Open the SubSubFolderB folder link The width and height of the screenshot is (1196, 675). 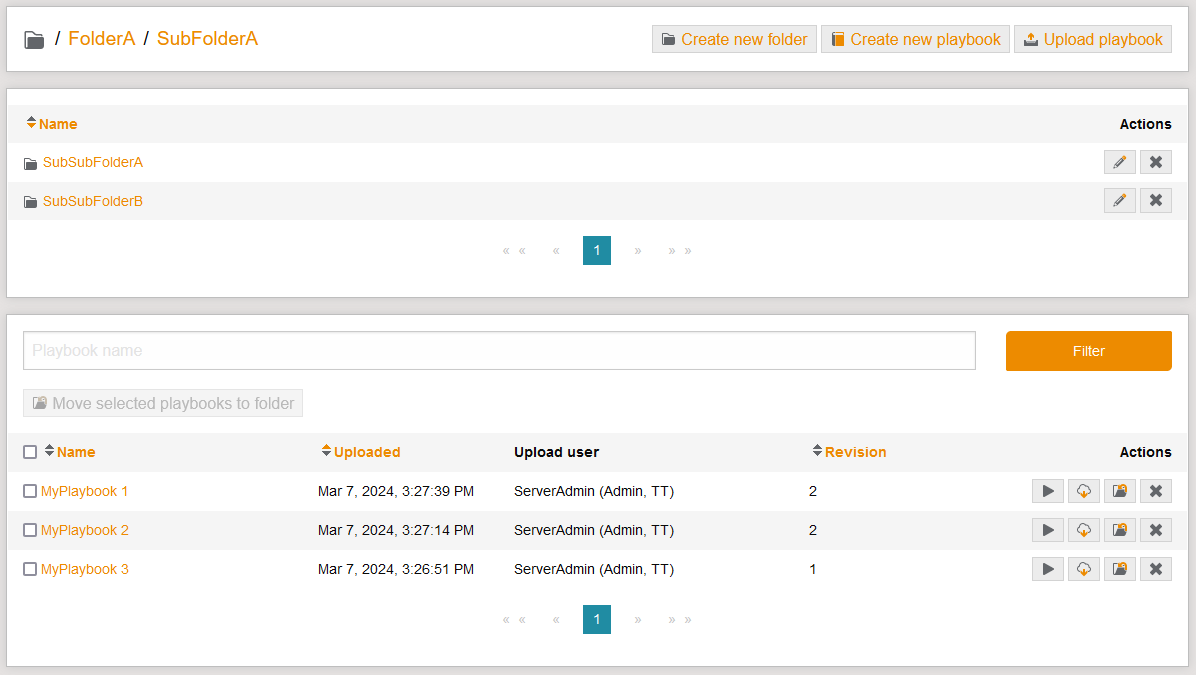pos(92,201)
